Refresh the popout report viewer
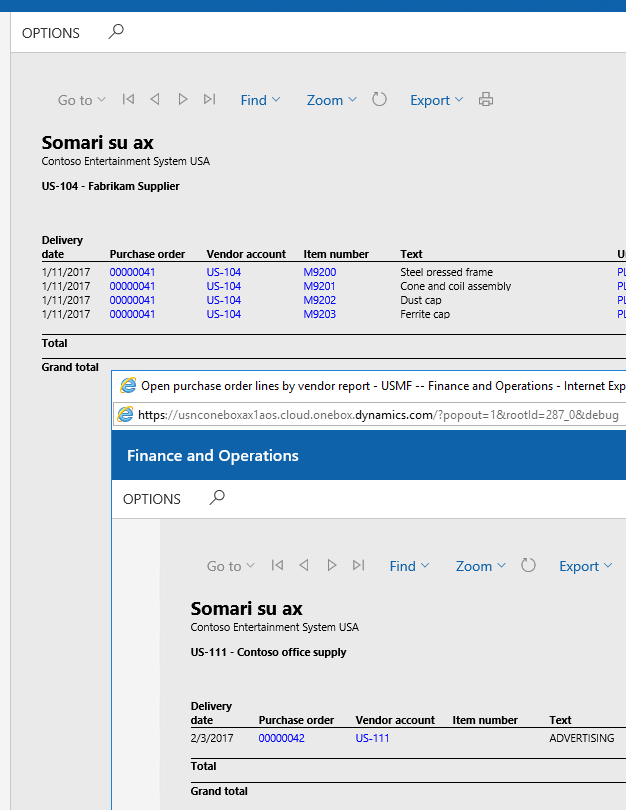 528,565
